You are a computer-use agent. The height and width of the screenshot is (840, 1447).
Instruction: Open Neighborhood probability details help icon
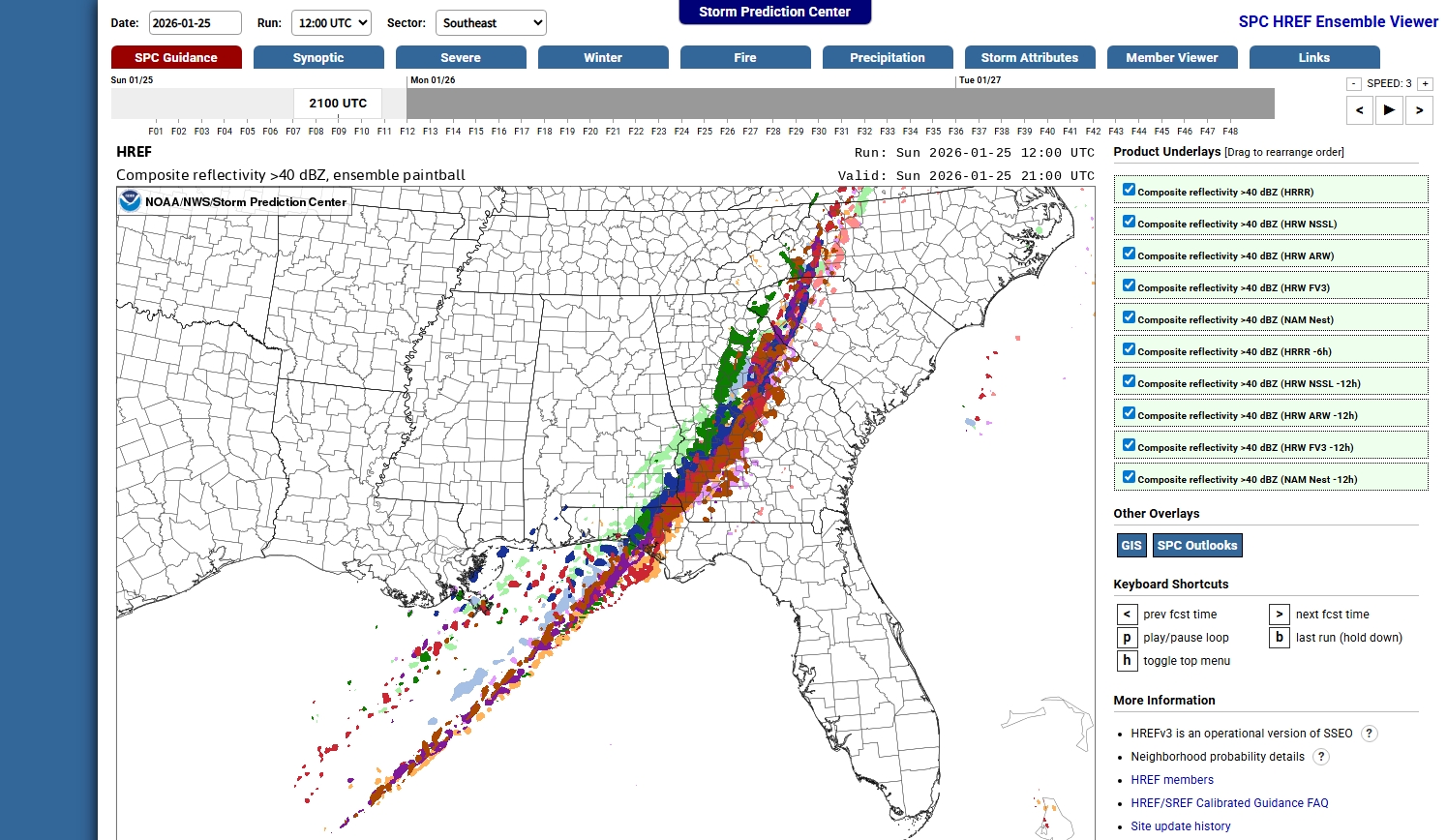[1321, 757]
